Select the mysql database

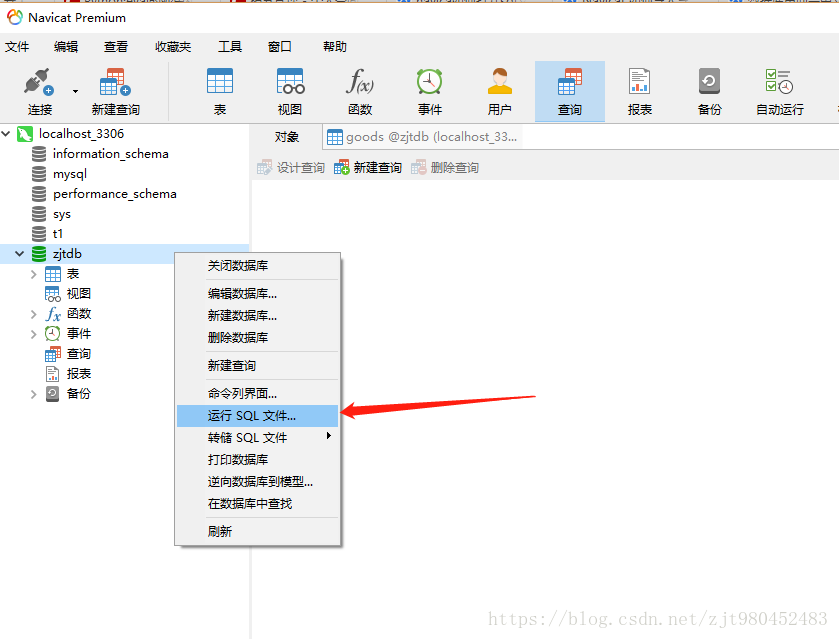pyautogui.click(x=70, y=174)
